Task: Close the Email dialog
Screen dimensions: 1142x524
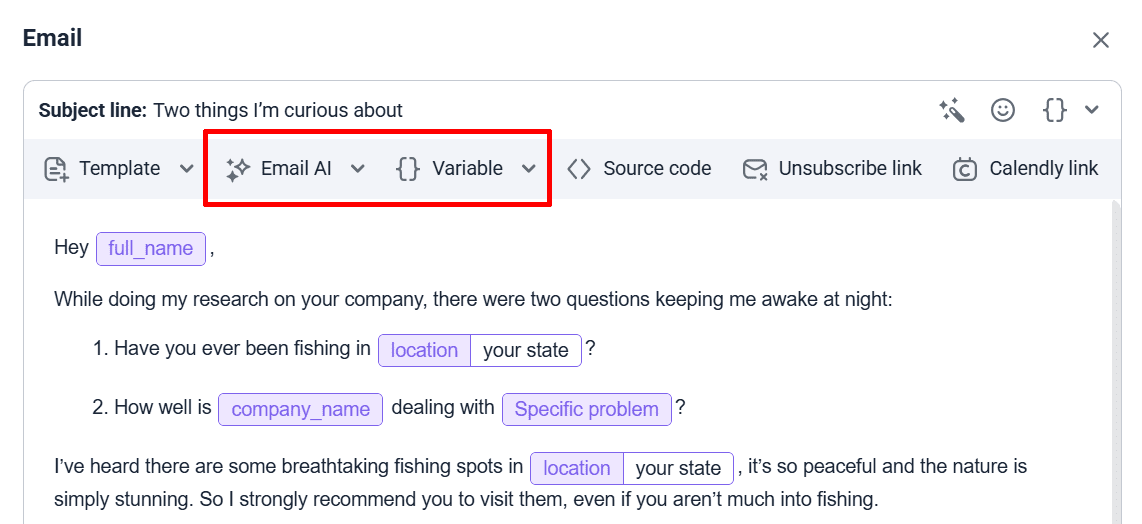Action: [1101, 40]
